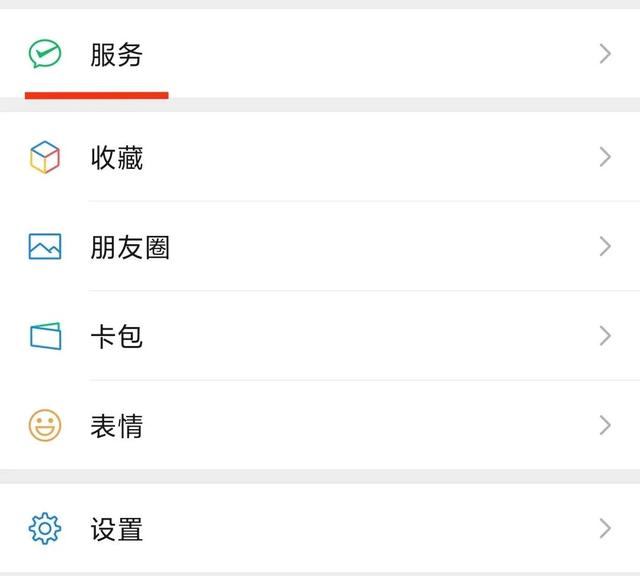640x576 pixels.
Task: Open 设置 by clicking its label
Action: tap(116, 529)
